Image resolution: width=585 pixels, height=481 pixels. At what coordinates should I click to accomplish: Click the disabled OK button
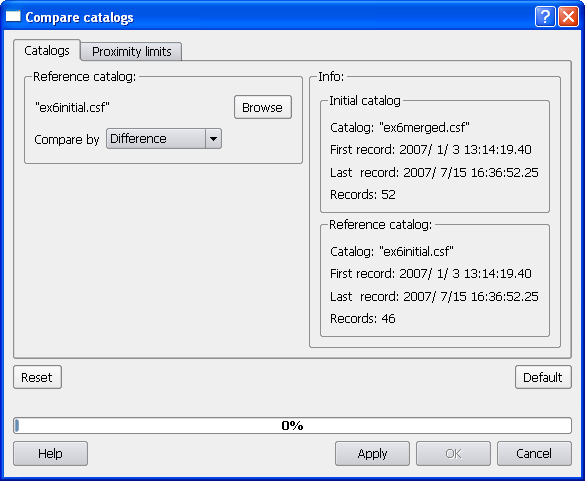[x=453, y=454]
